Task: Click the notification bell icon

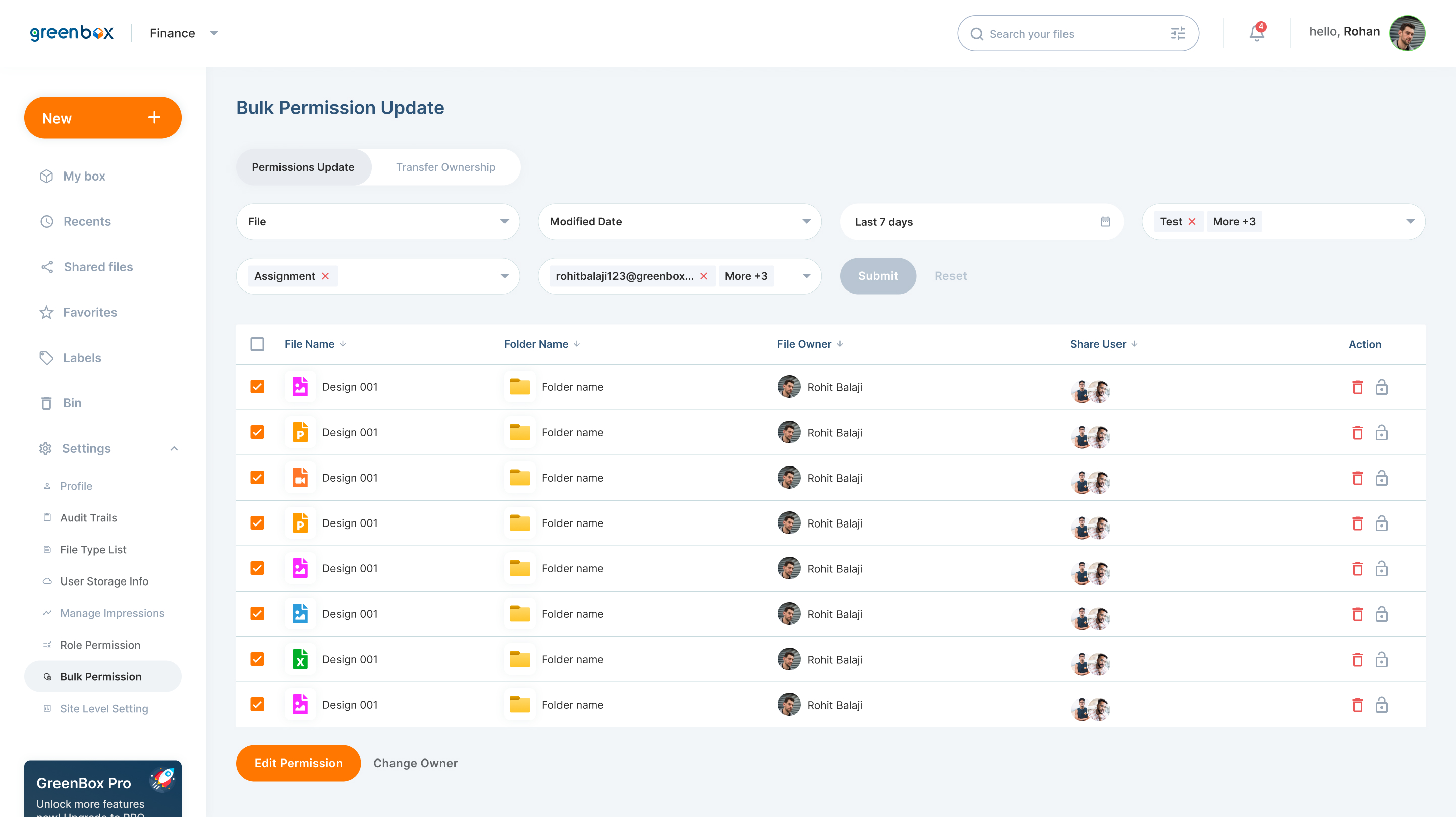Action: [1256, 33]
